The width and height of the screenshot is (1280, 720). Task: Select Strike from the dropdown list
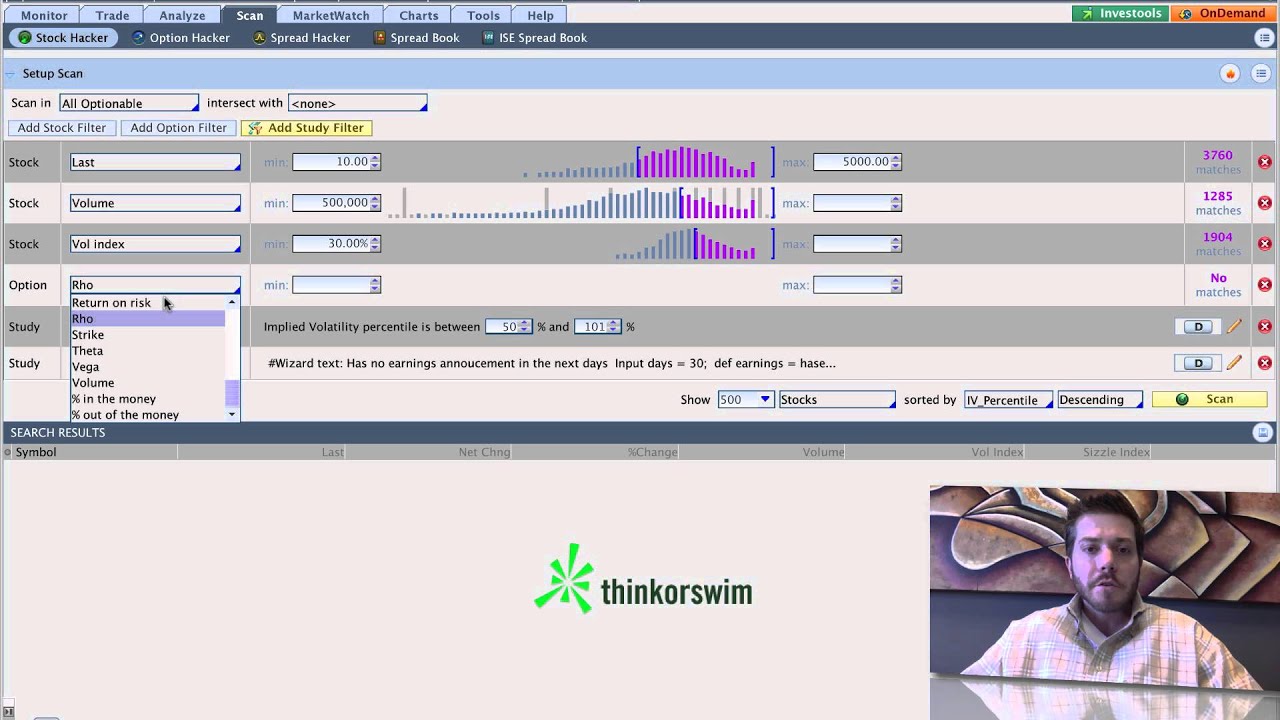148,335
